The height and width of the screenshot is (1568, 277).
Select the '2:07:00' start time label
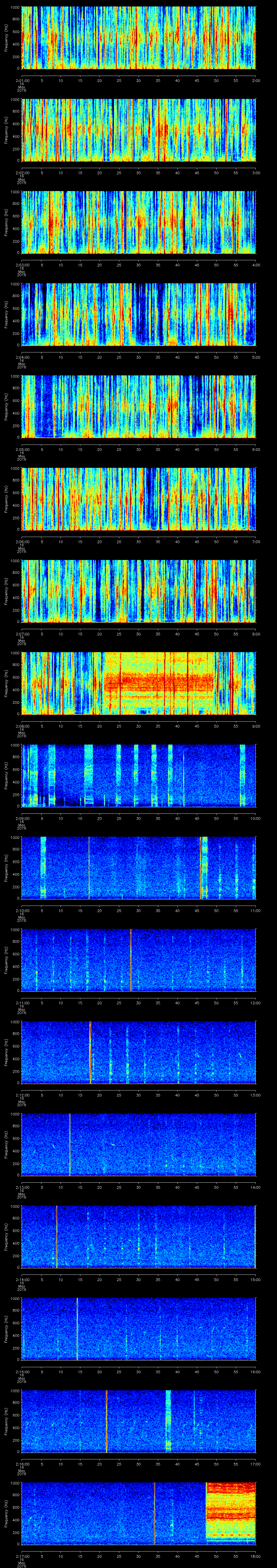22,634
